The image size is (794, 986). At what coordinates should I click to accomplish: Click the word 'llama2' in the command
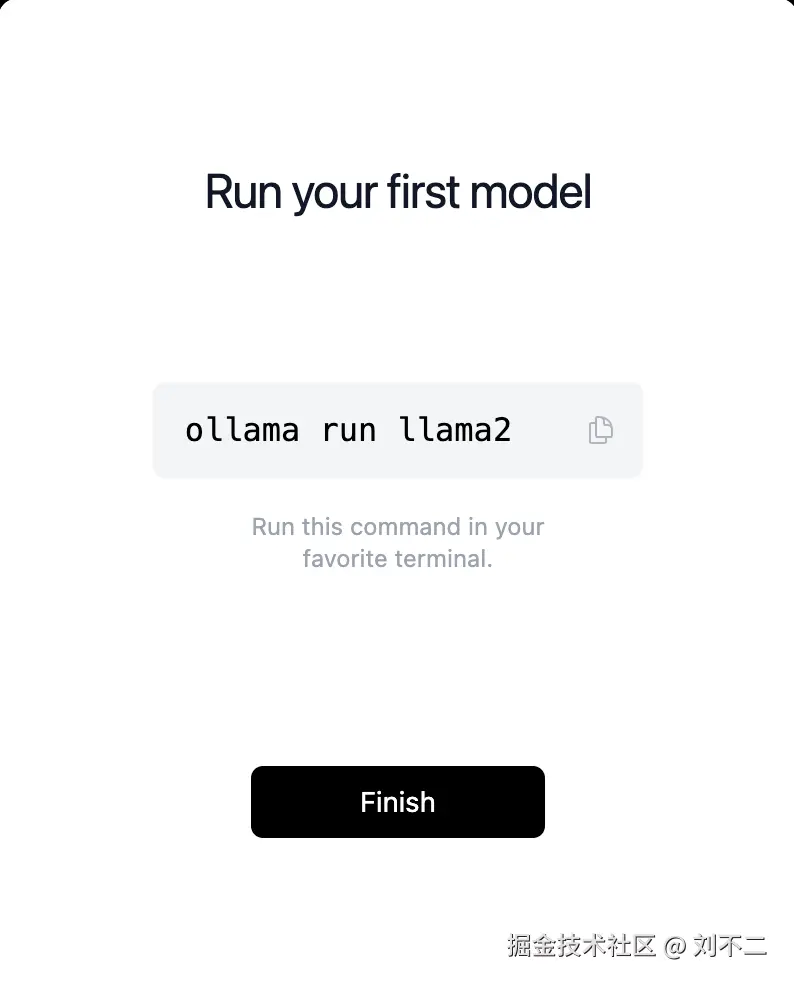tap(455, 430)
